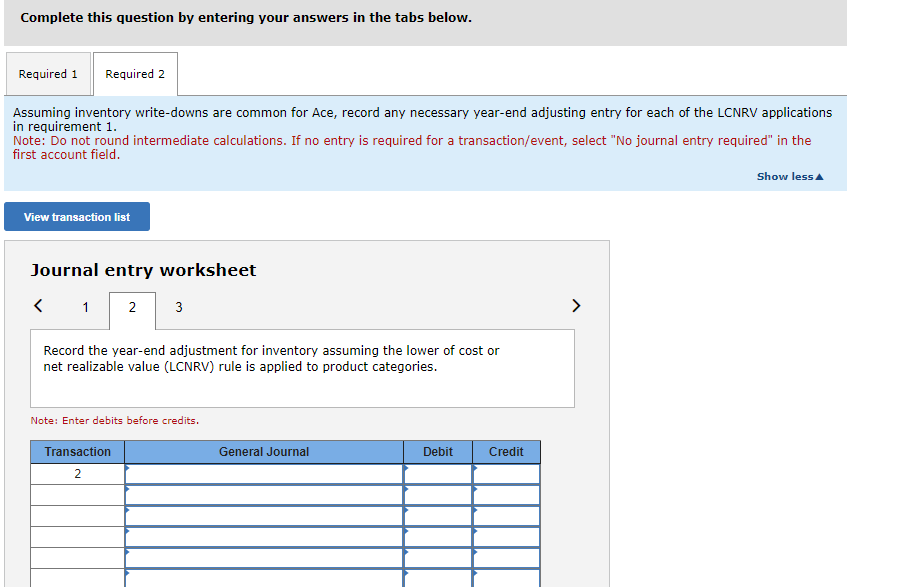
Task: Click third row Credit amount field
Action: (x=506, y=516)
